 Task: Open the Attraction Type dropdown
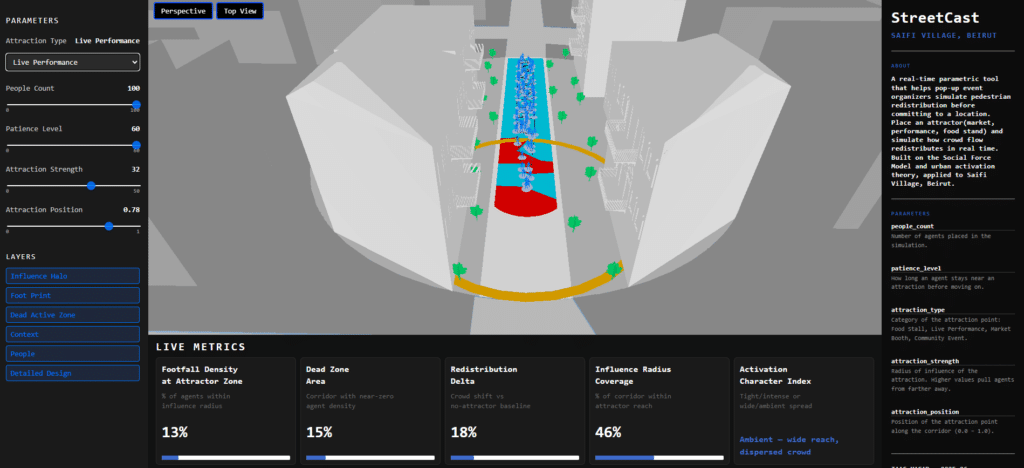point(72,62)
